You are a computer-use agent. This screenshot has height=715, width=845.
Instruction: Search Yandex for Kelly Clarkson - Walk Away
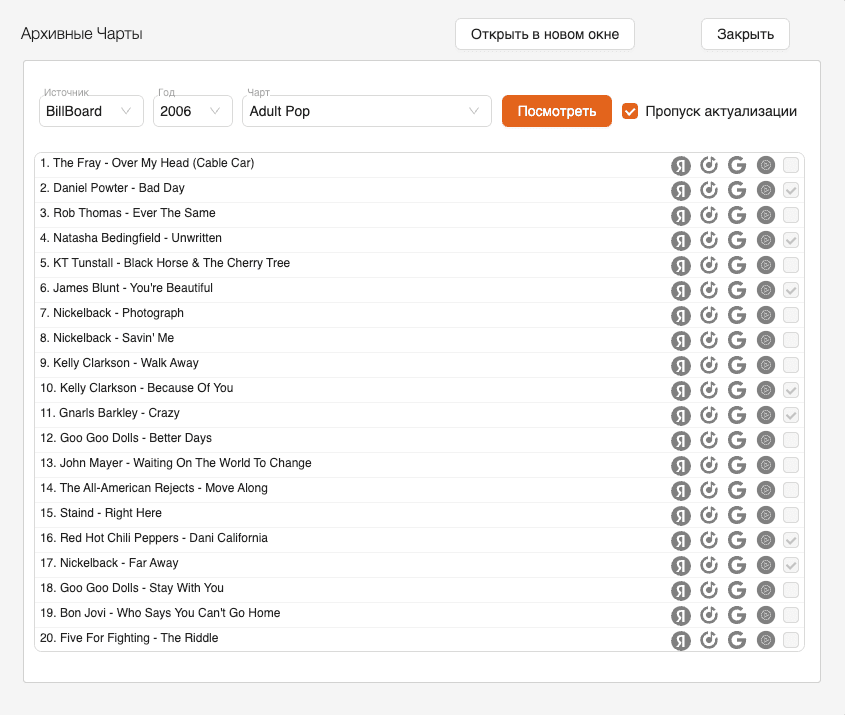pos(681,366)
